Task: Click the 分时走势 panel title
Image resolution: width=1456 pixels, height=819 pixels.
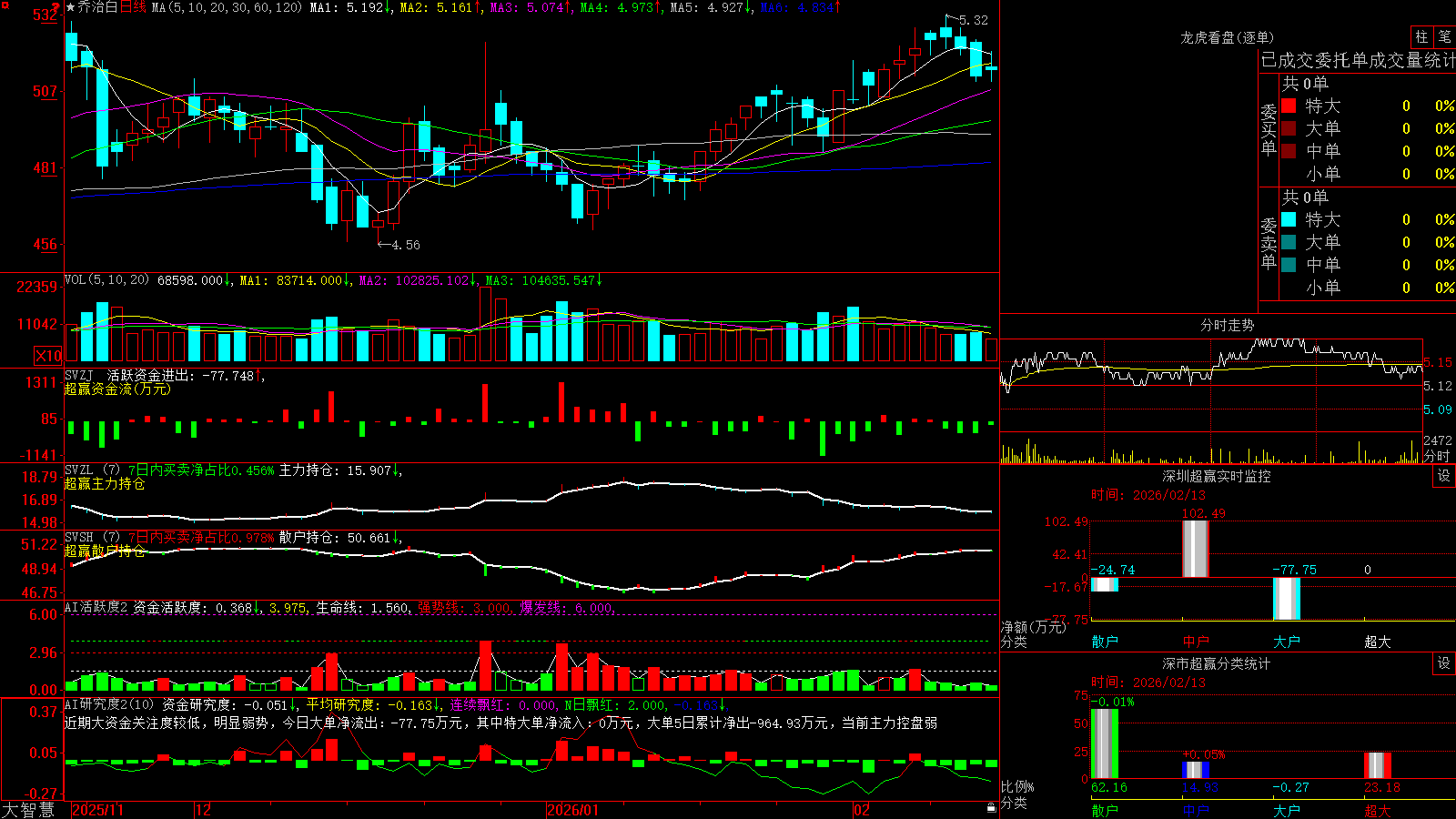Action: (1227, 325)
